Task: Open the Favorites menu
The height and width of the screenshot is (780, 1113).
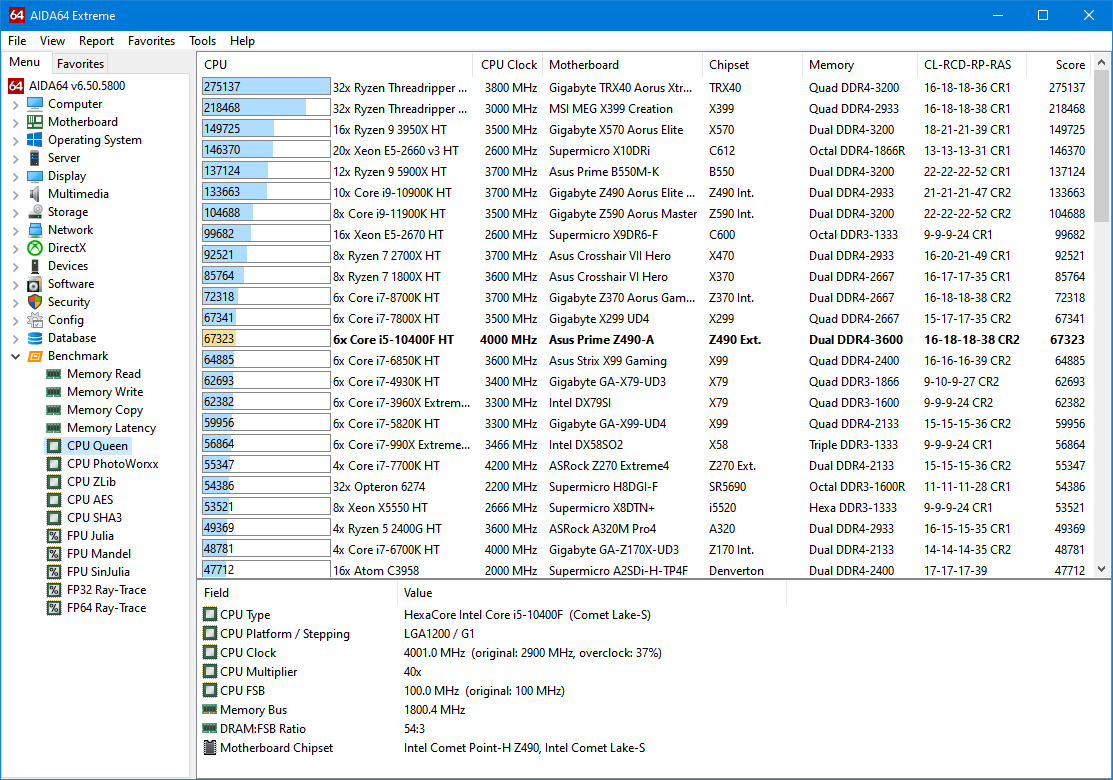Action: (151, 40)
